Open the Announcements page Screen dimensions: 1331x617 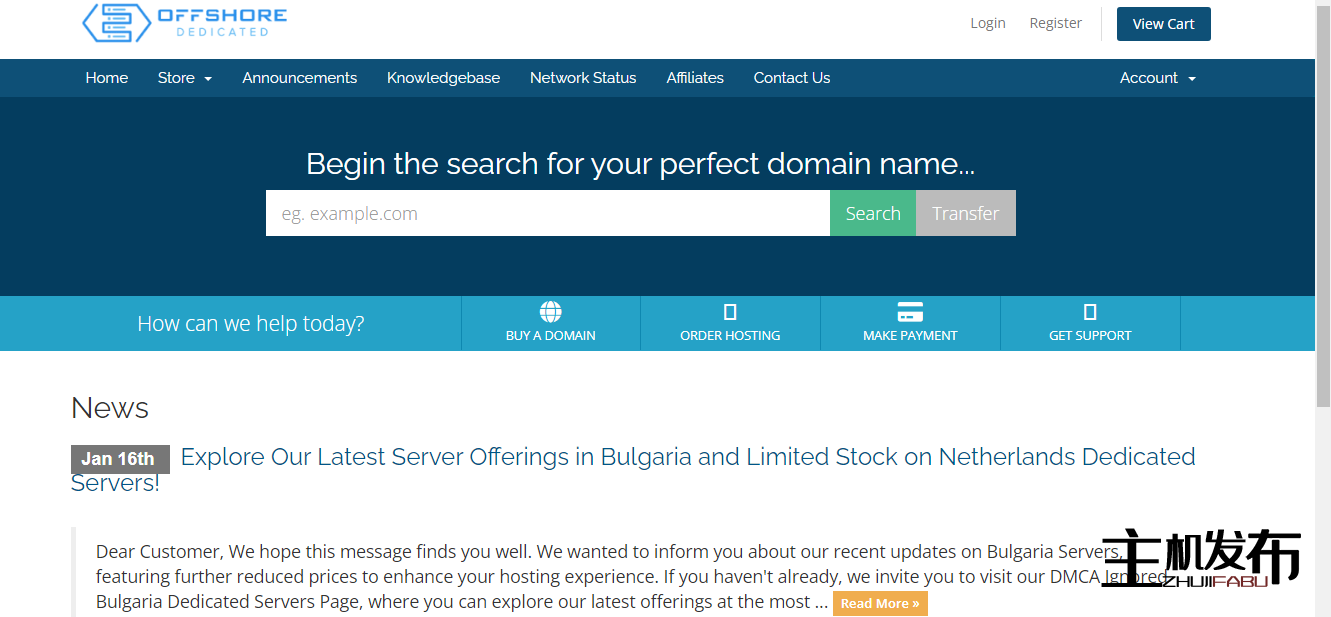coord(299,78)
